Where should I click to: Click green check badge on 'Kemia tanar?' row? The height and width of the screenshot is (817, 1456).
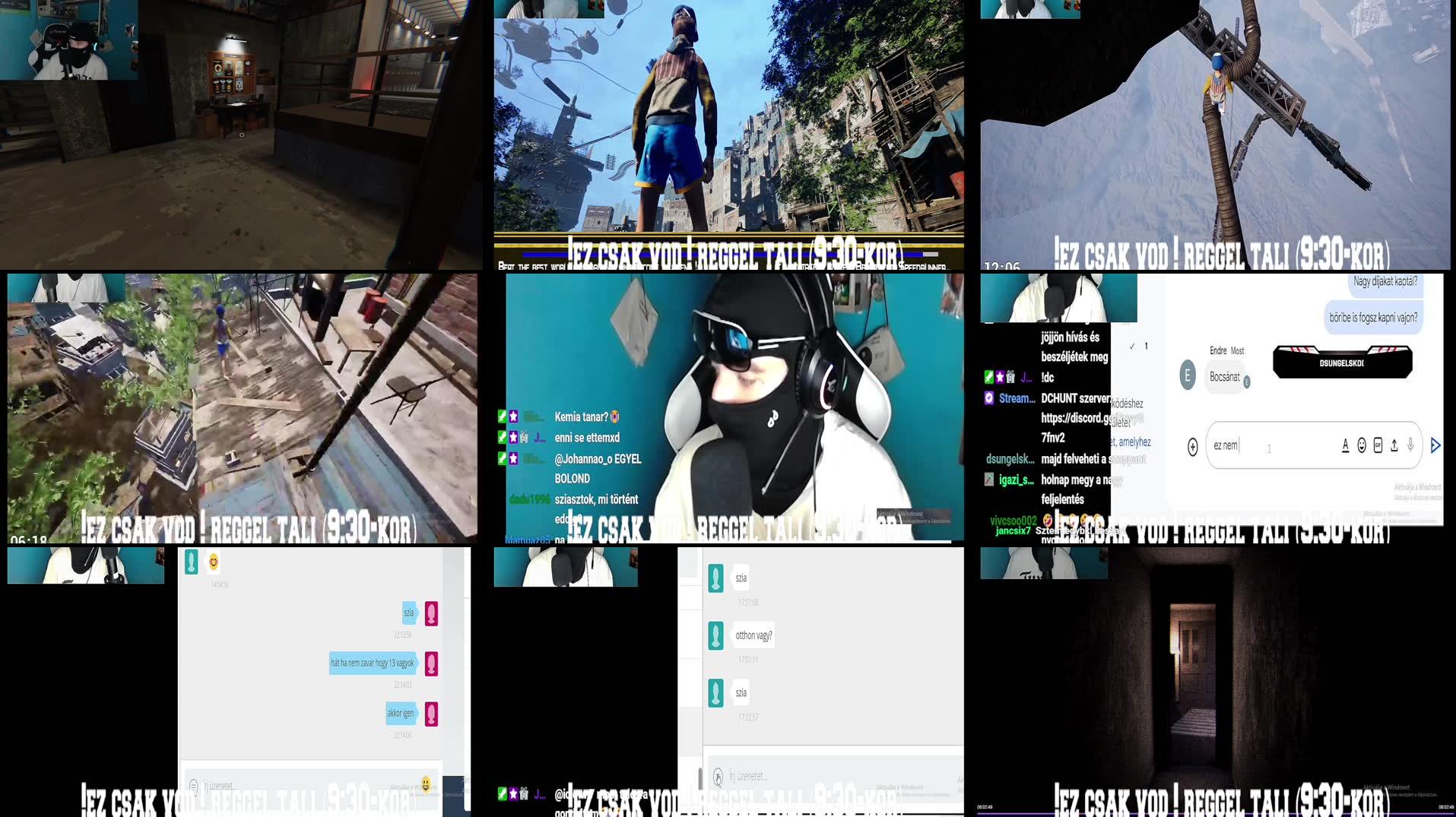click(502, 416)
